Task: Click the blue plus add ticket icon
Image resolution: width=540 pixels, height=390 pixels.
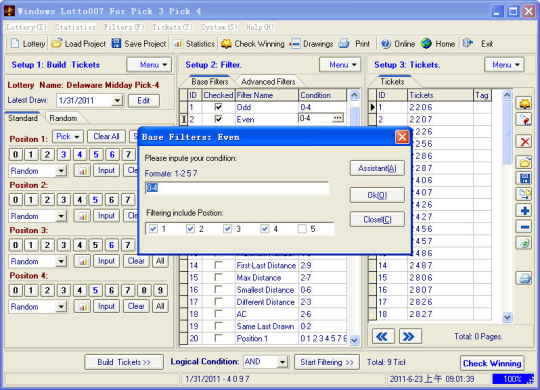Action: pyautogui.click(x=525, y=211)
